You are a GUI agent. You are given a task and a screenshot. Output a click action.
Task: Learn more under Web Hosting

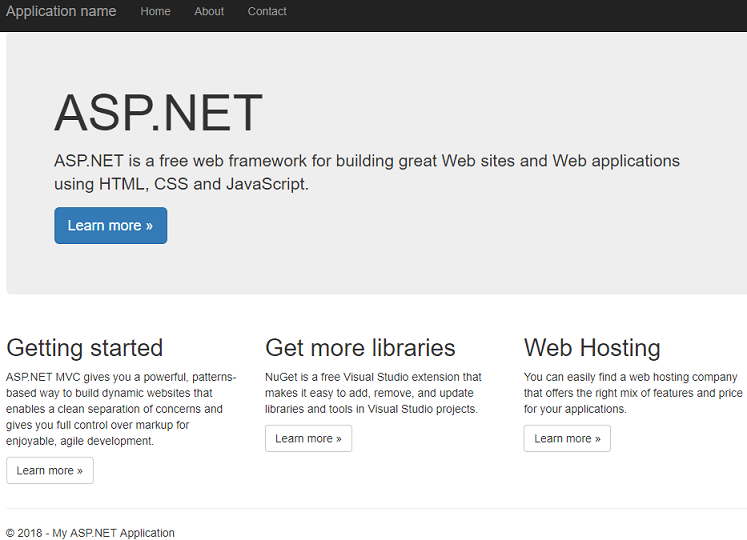[x=567, y=438]
